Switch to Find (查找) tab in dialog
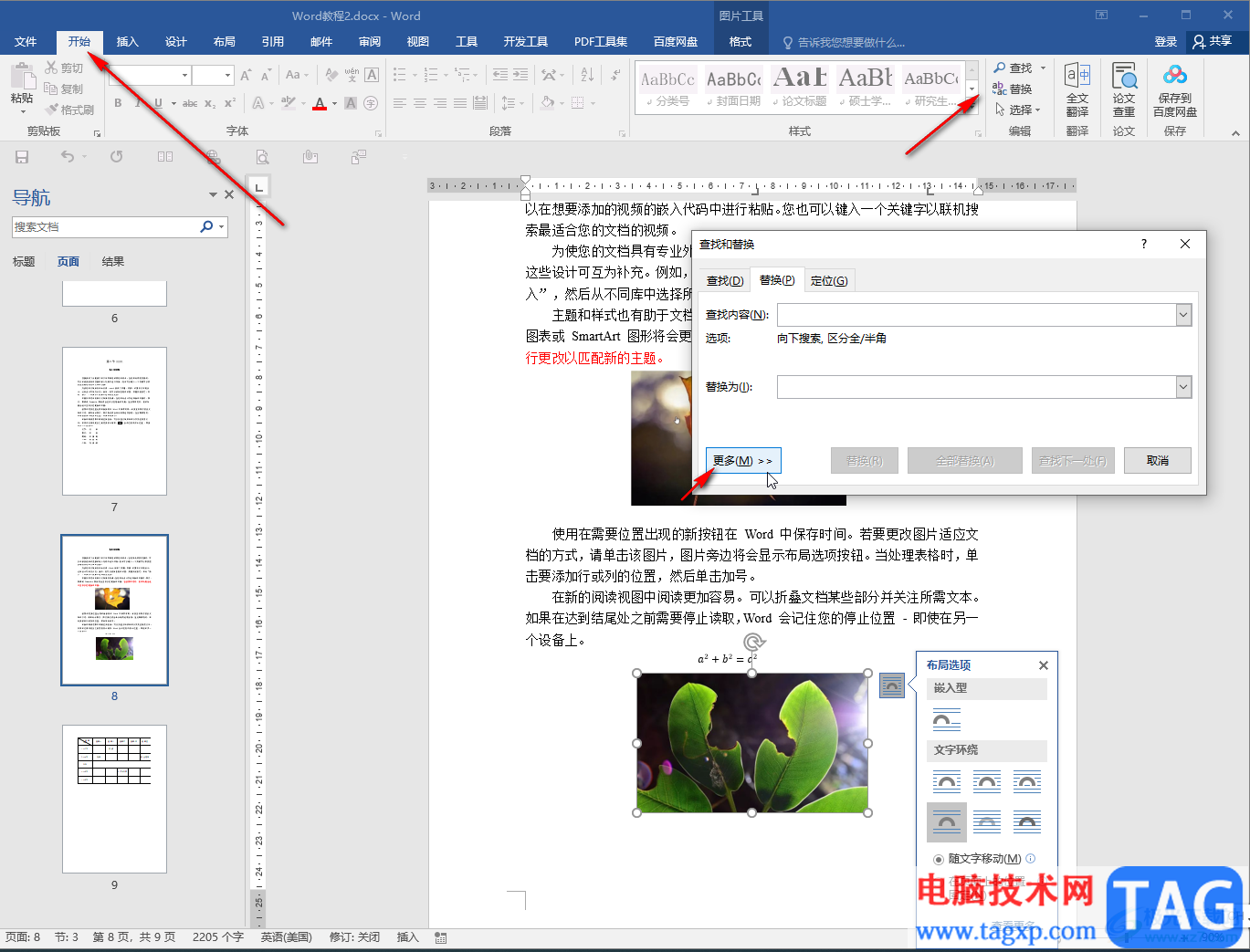 click(x=725, y=280)
